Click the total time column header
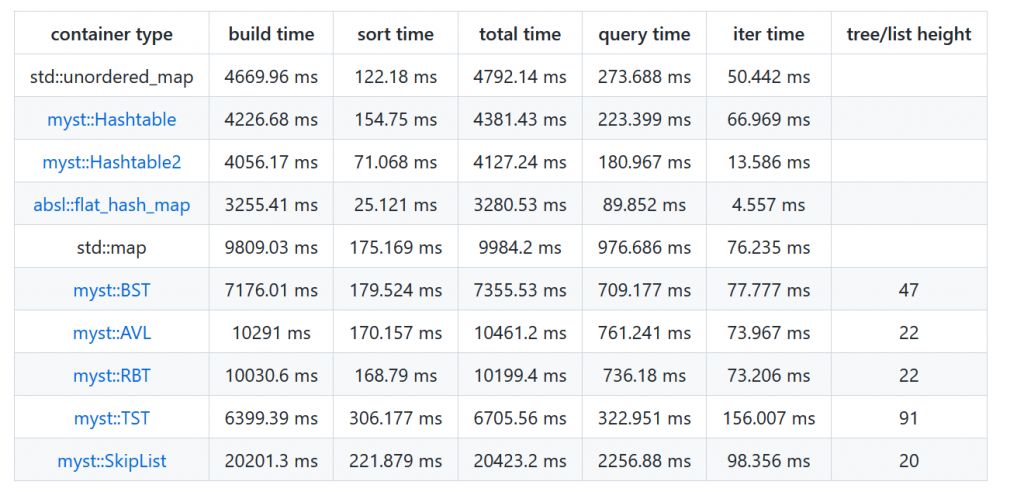The height and width of the screenshot is (492, 1024). pos(520,34)
